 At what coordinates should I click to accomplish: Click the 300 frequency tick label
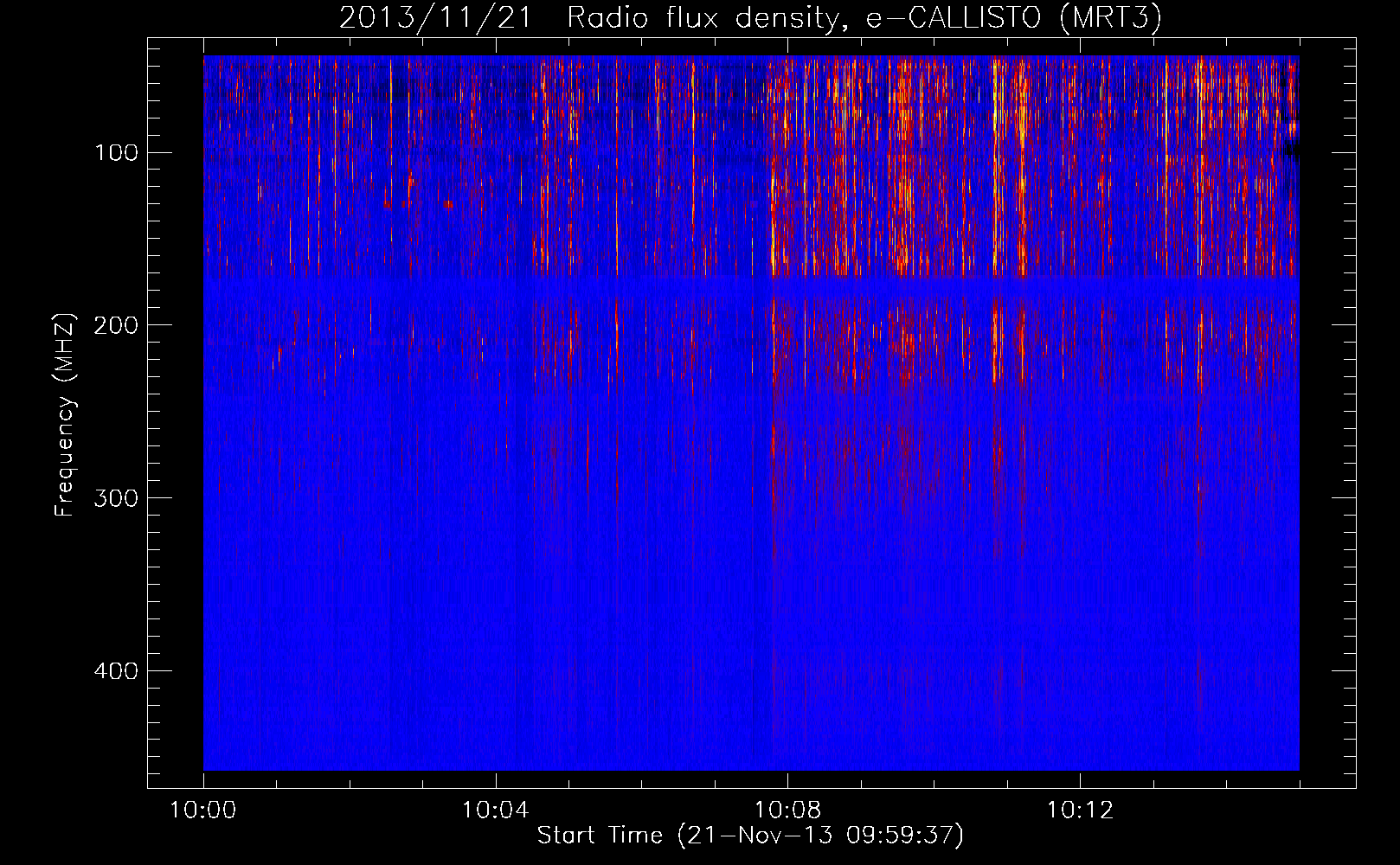(x=117, y=498)
